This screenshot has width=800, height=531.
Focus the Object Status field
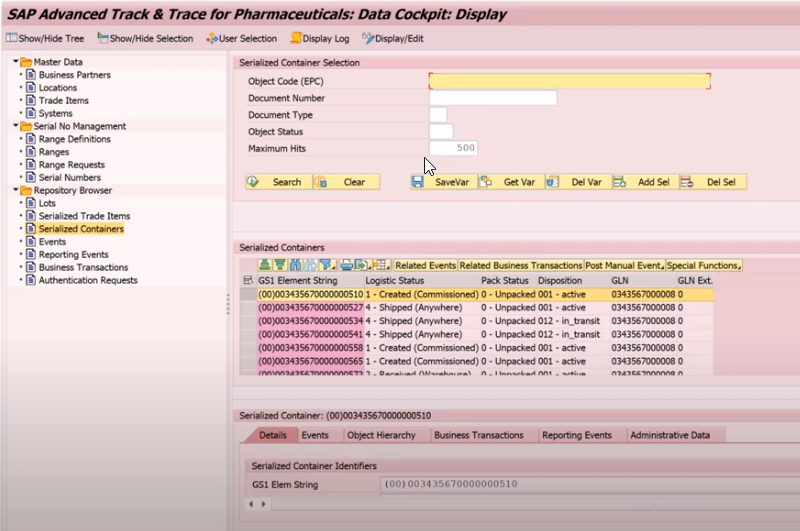point(441,132)
